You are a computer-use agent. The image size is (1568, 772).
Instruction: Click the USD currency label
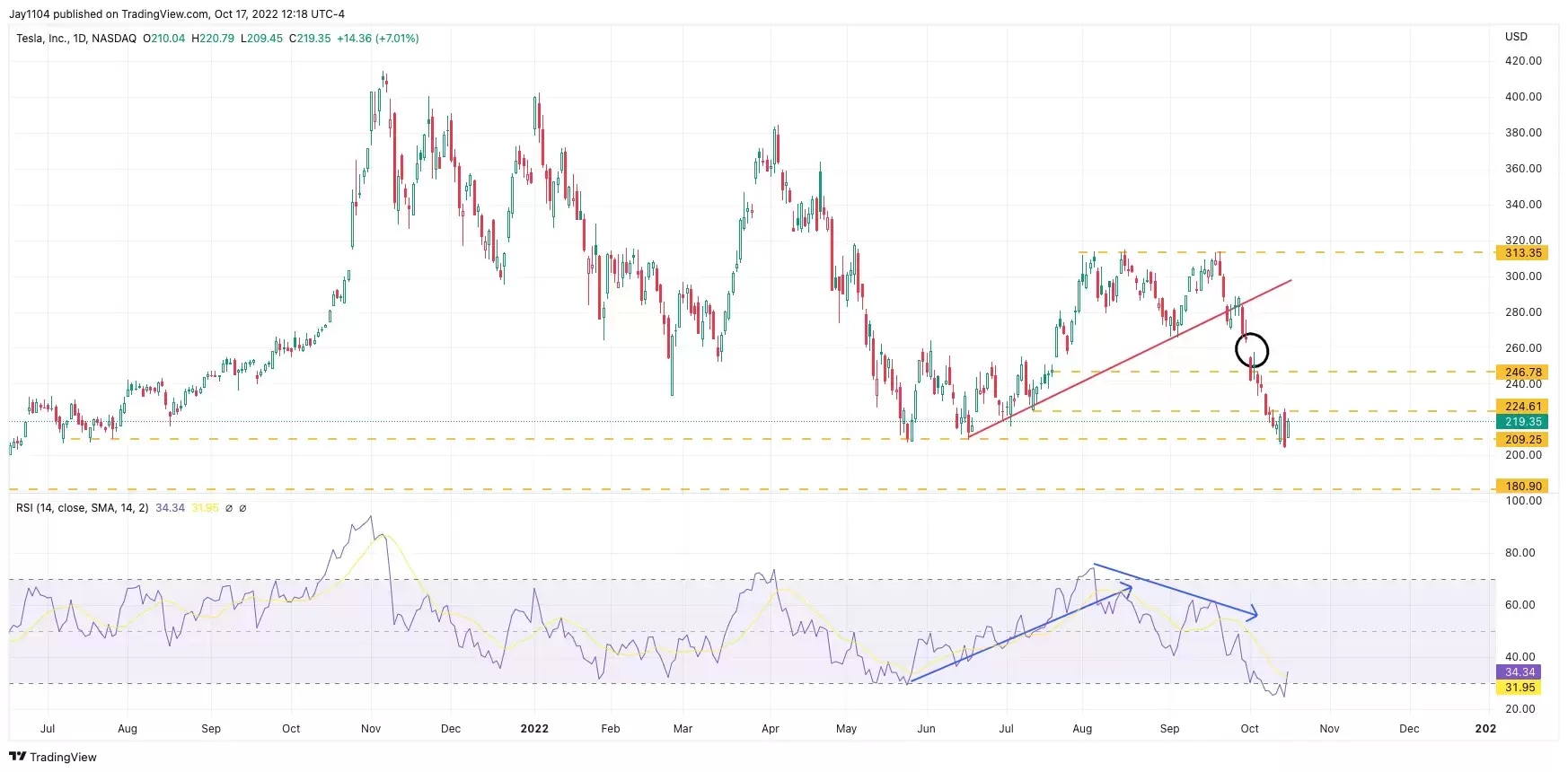click(x=1516, y=37)
